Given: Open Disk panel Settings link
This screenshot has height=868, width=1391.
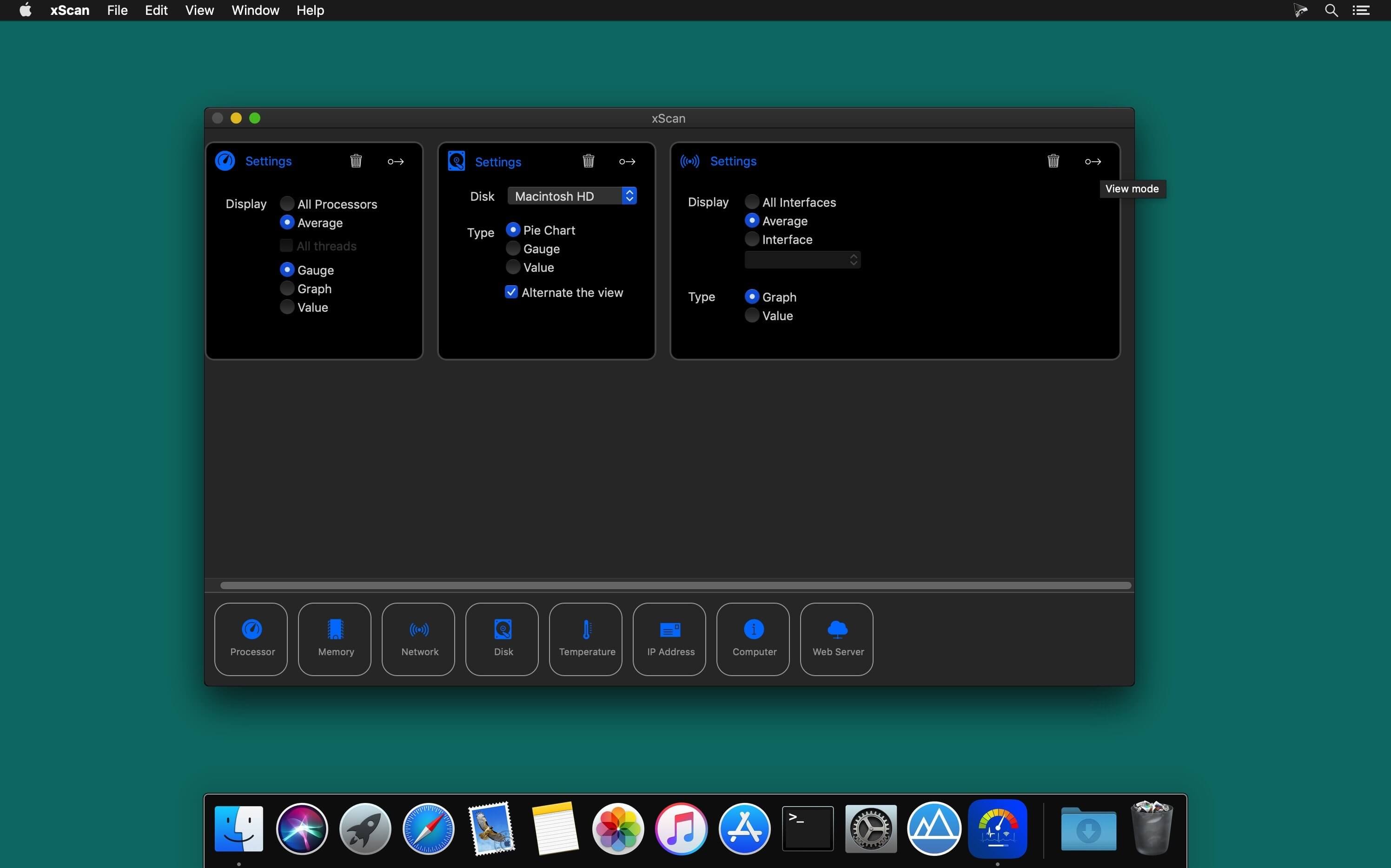Looking at the screenshot, I should (x=498, y=162).
